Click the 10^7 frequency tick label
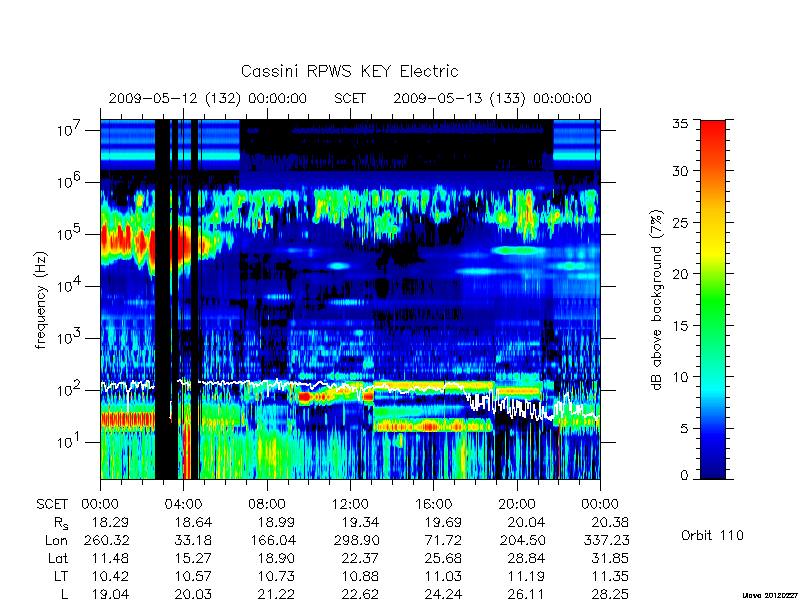 pyautogui.click(x=70, y=129)
